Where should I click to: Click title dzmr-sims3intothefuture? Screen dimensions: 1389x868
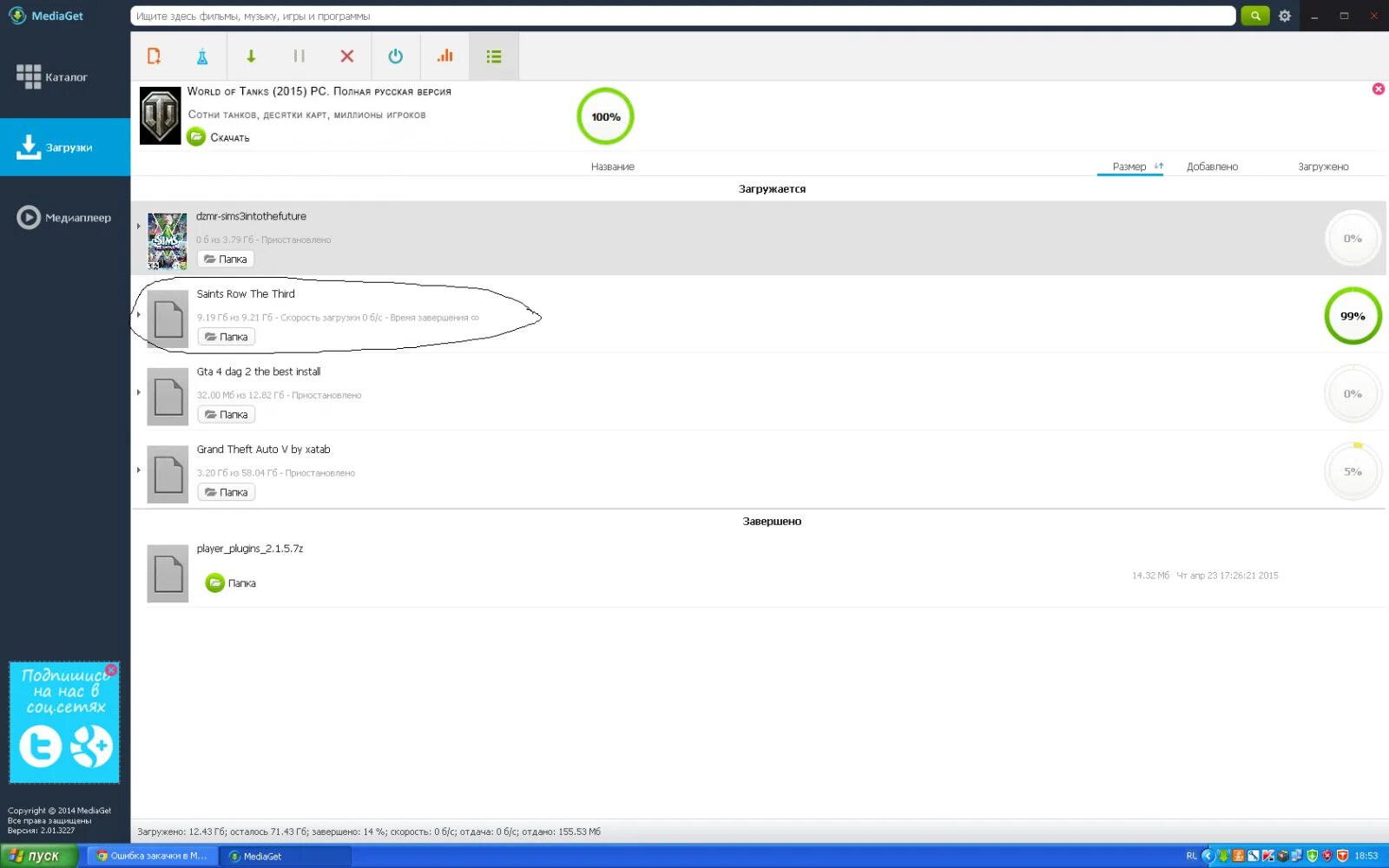251,216
